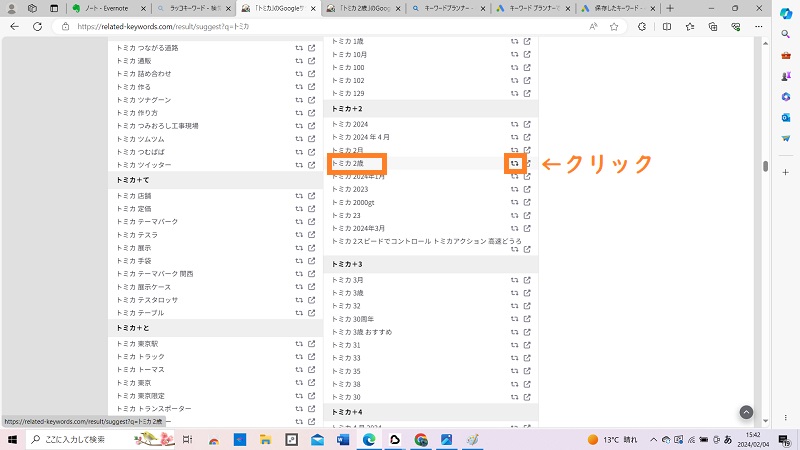Image resolution: width=800 pixels, height=450 pixels.
Task: Click re-search icon for トミカ ツムツム
Action: pyautogui.click(x=299, y=139)
